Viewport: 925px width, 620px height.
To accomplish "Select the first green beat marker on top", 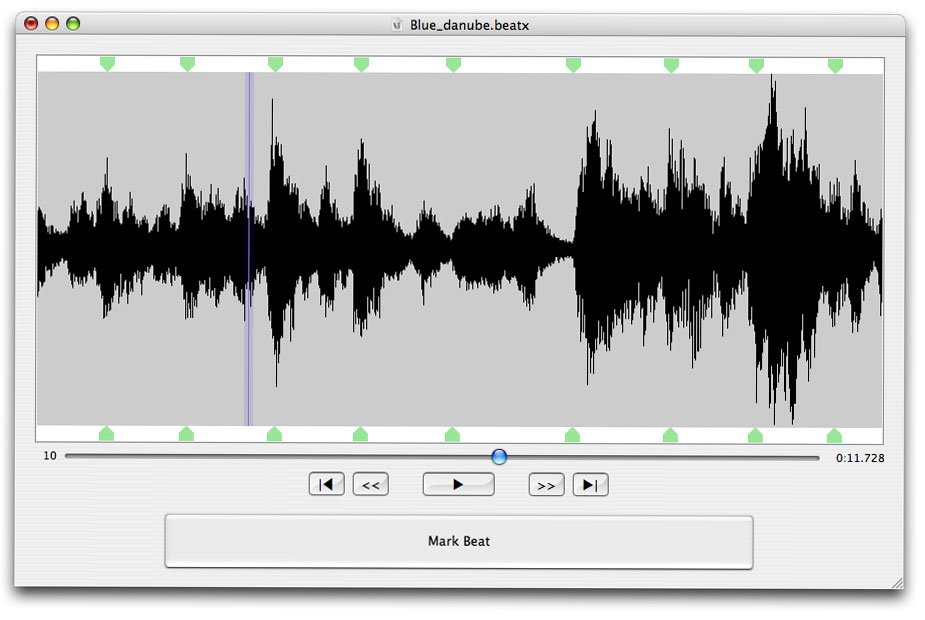I will (x=107, y=64).
